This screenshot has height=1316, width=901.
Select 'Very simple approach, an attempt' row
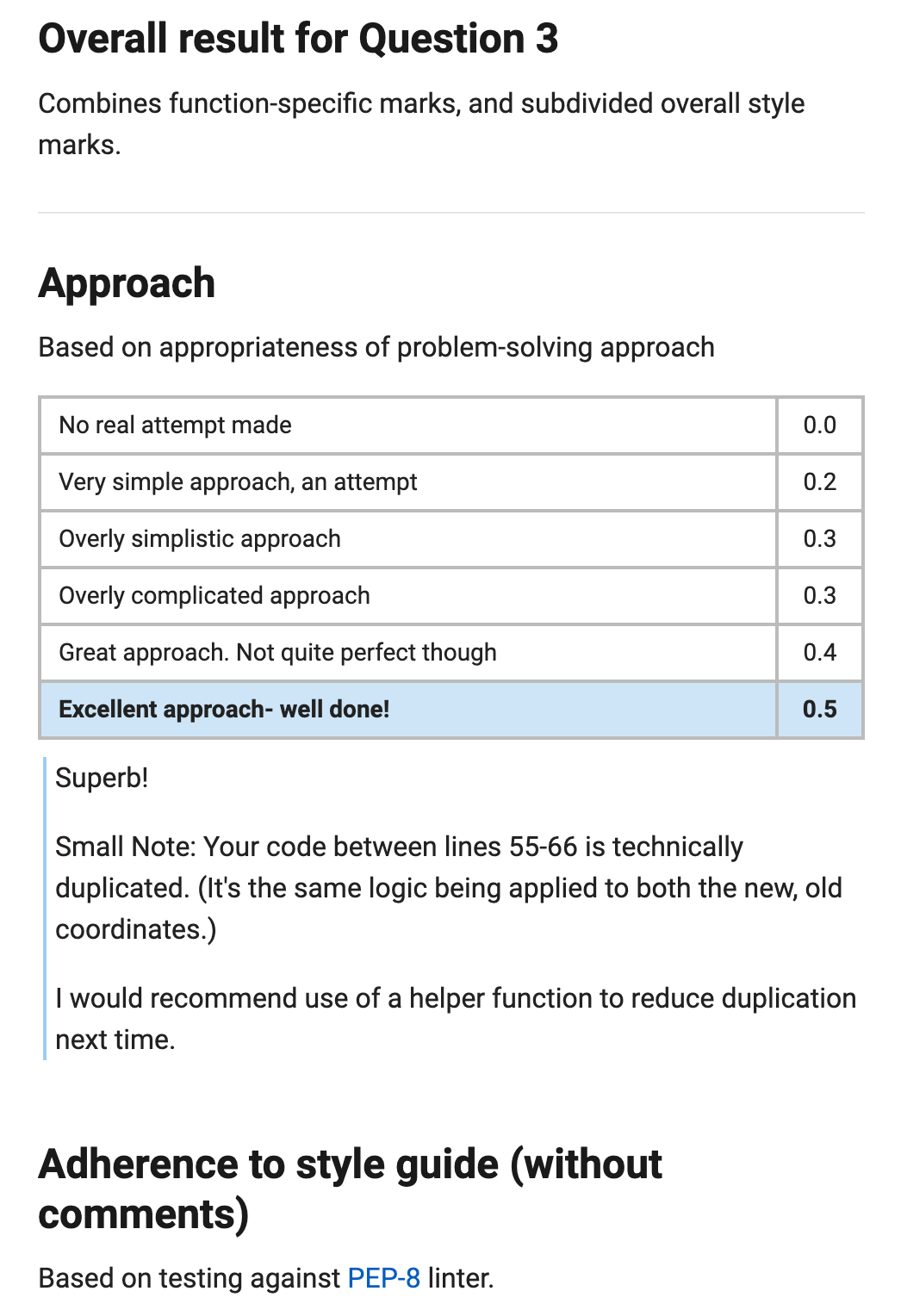coord(451,482)
